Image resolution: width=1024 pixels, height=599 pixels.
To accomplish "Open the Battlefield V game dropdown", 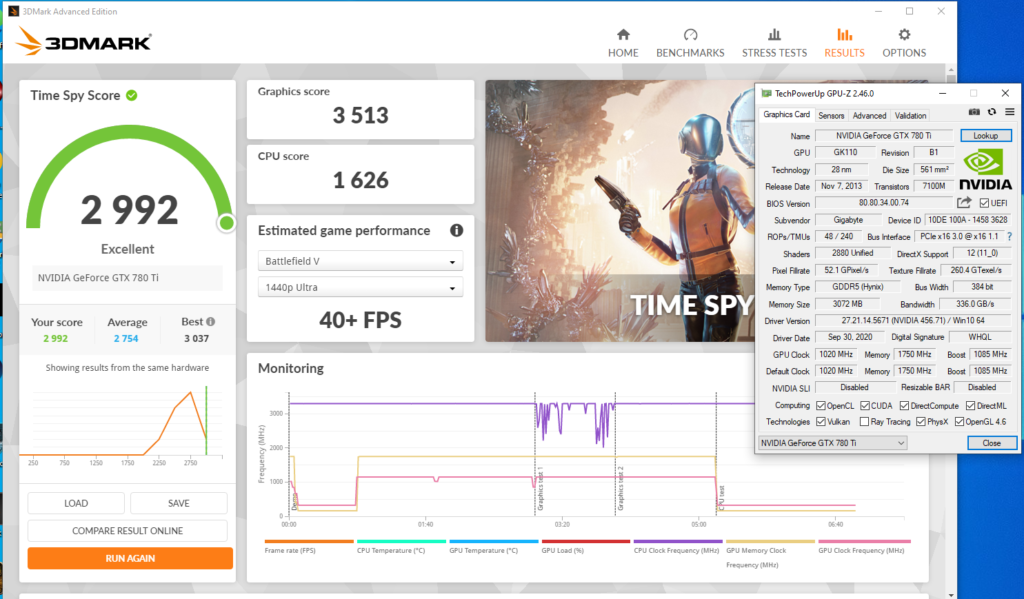I will [x=360, y=261].
